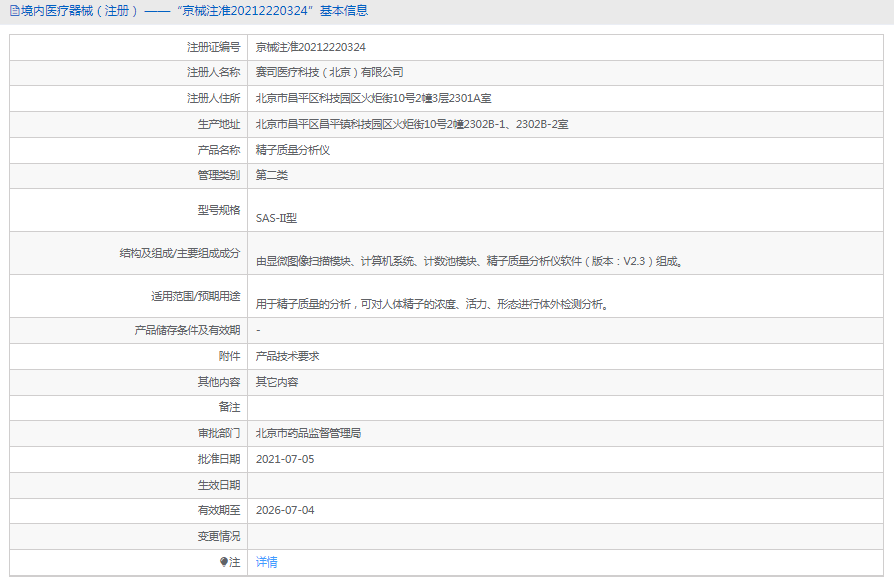894x583 pixels.
Task: Click registrant name 赛司医疗科技（北京）有限公司
Action: pos(330,72)
